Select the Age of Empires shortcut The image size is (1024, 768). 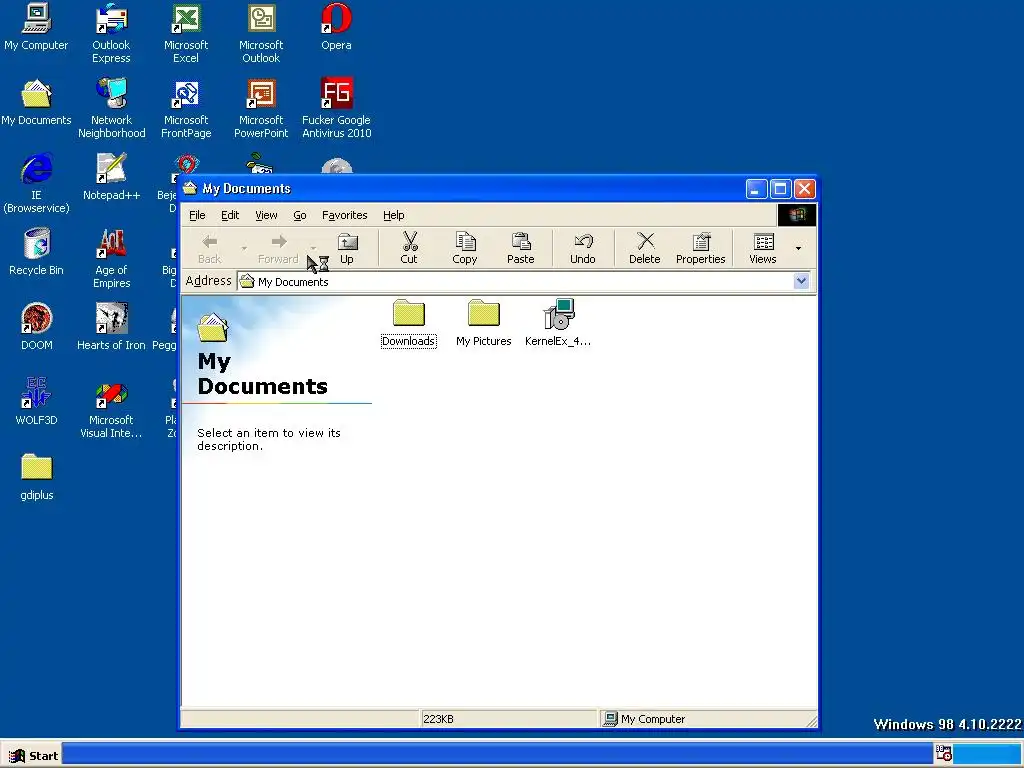111,258
